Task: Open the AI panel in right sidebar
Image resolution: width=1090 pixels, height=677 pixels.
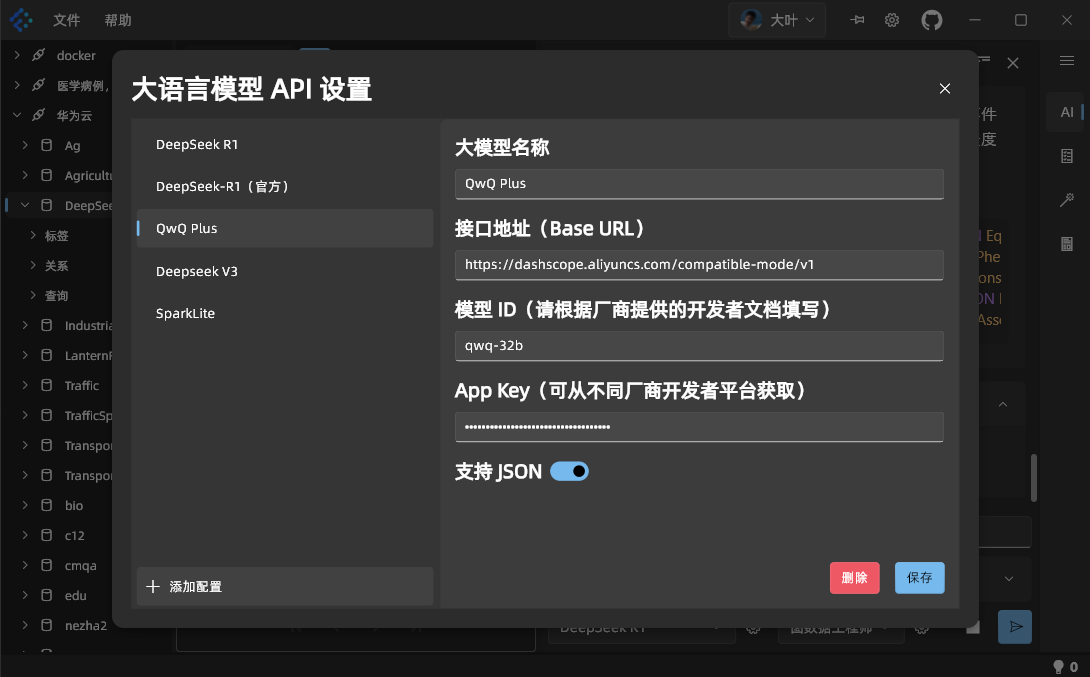Action: pos(1067,112)
